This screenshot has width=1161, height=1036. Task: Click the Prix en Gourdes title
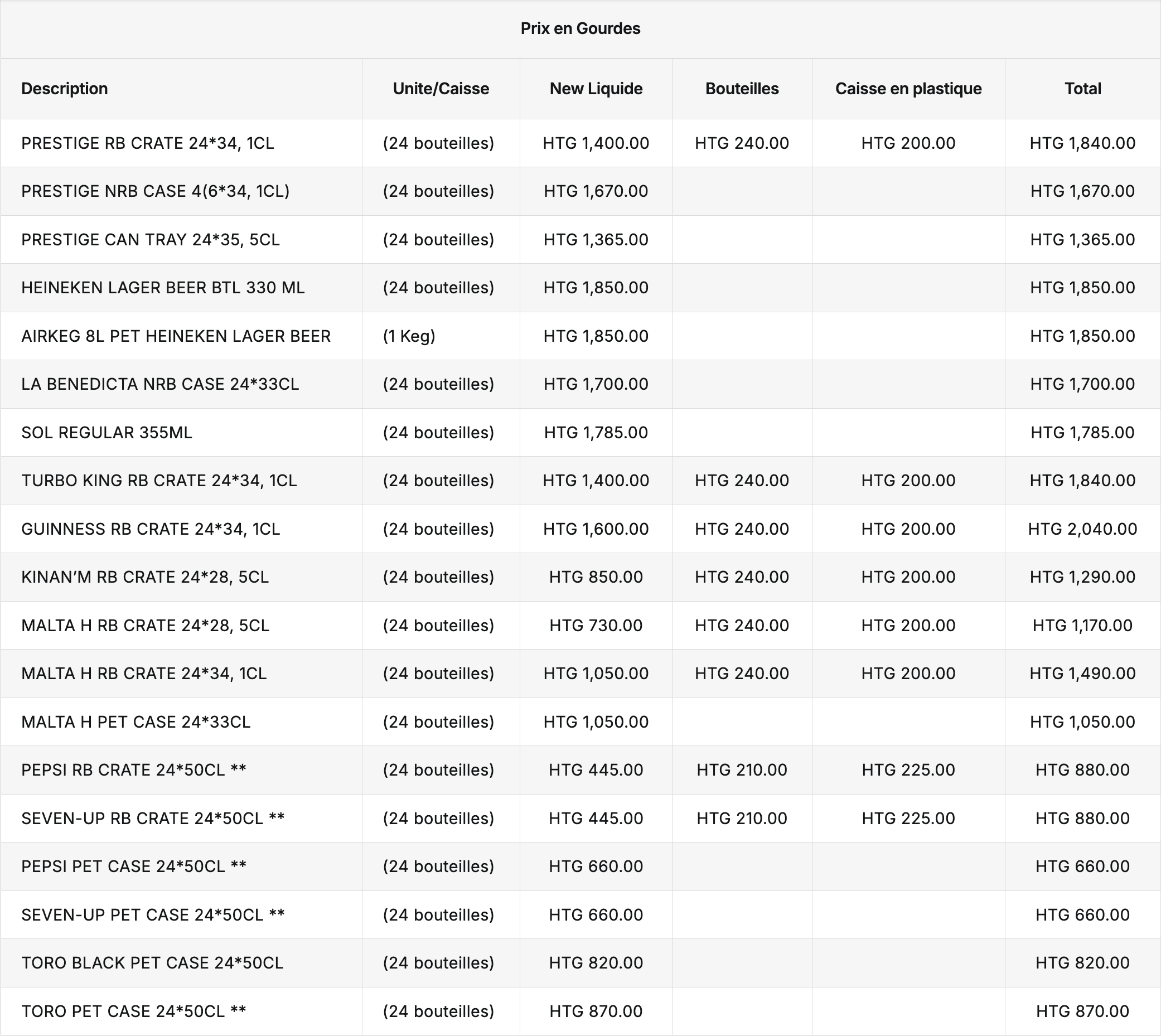(x=580, y=28)
